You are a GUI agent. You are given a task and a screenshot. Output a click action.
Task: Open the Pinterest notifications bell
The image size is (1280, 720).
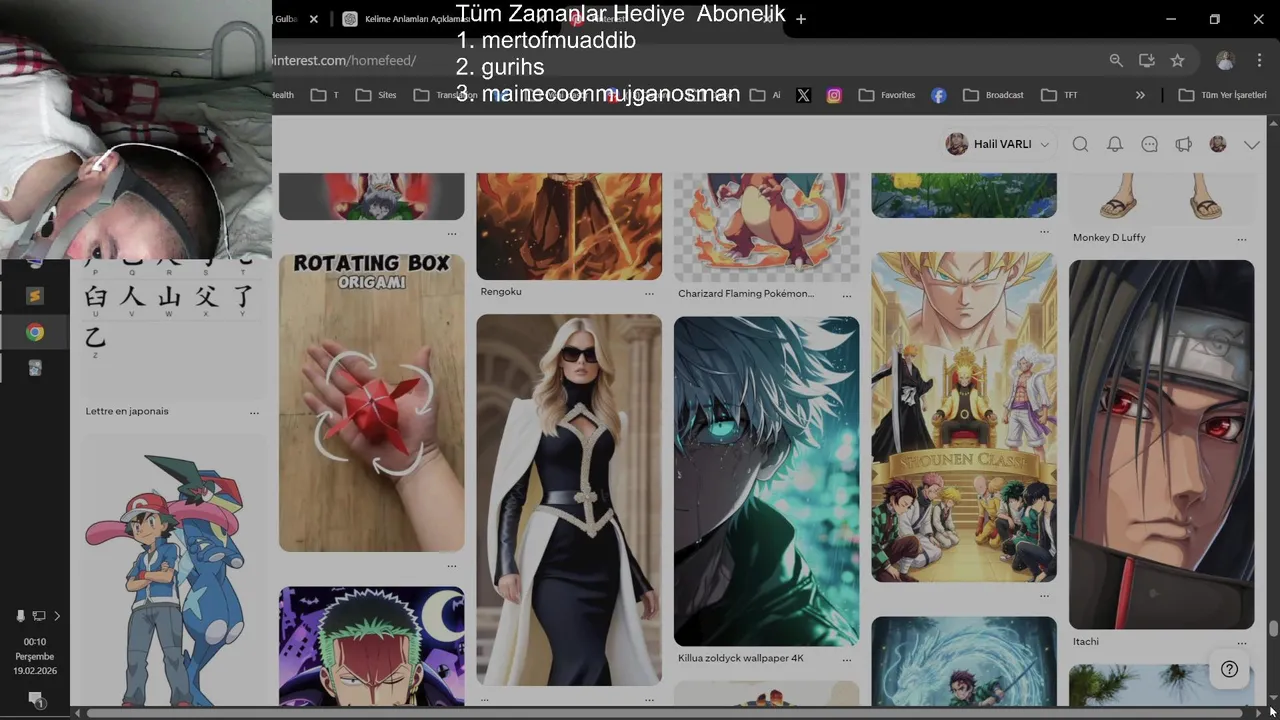1115,145
